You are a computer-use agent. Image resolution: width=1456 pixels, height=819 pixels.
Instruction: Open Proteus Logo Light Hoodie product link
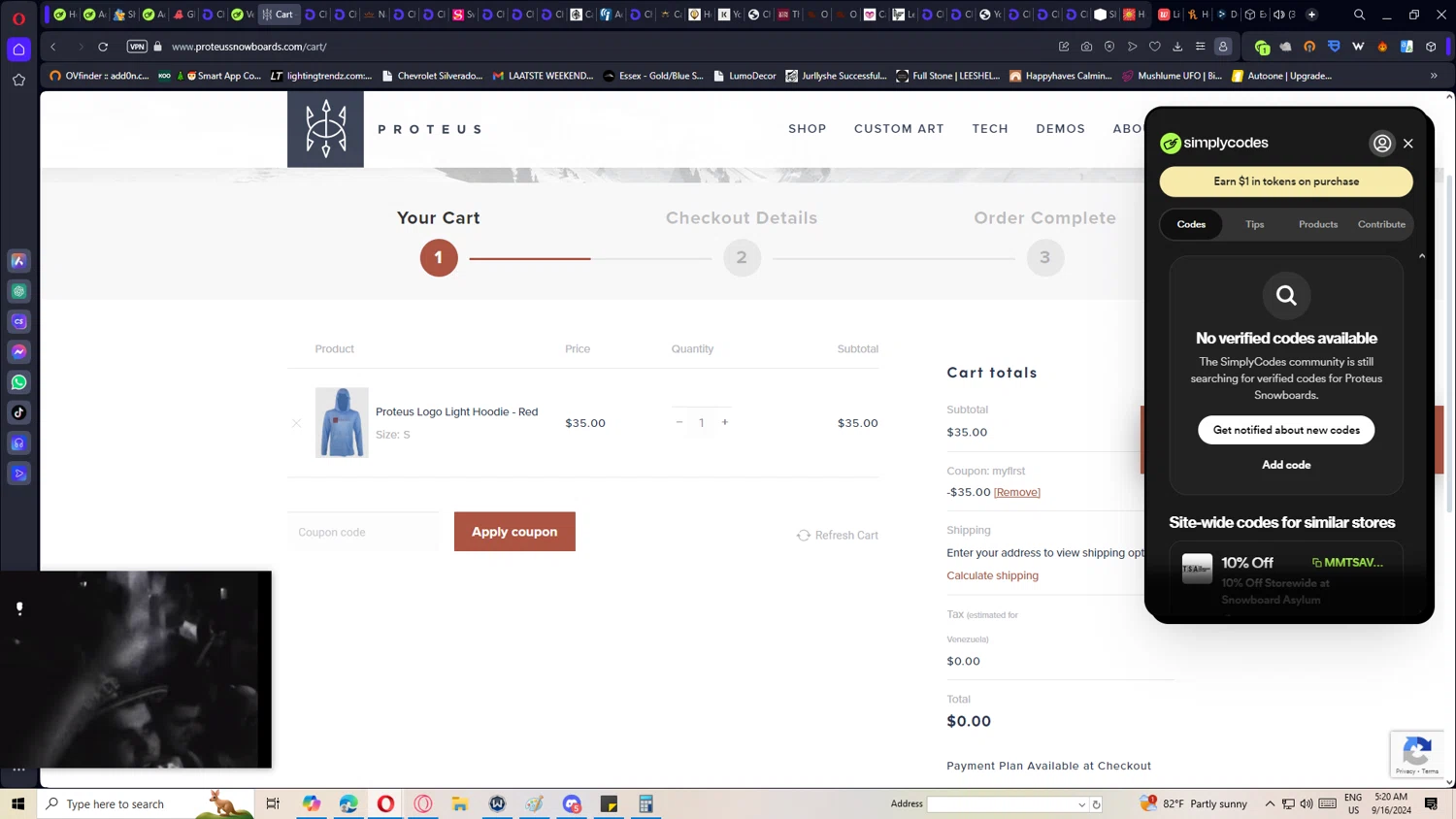456,411
